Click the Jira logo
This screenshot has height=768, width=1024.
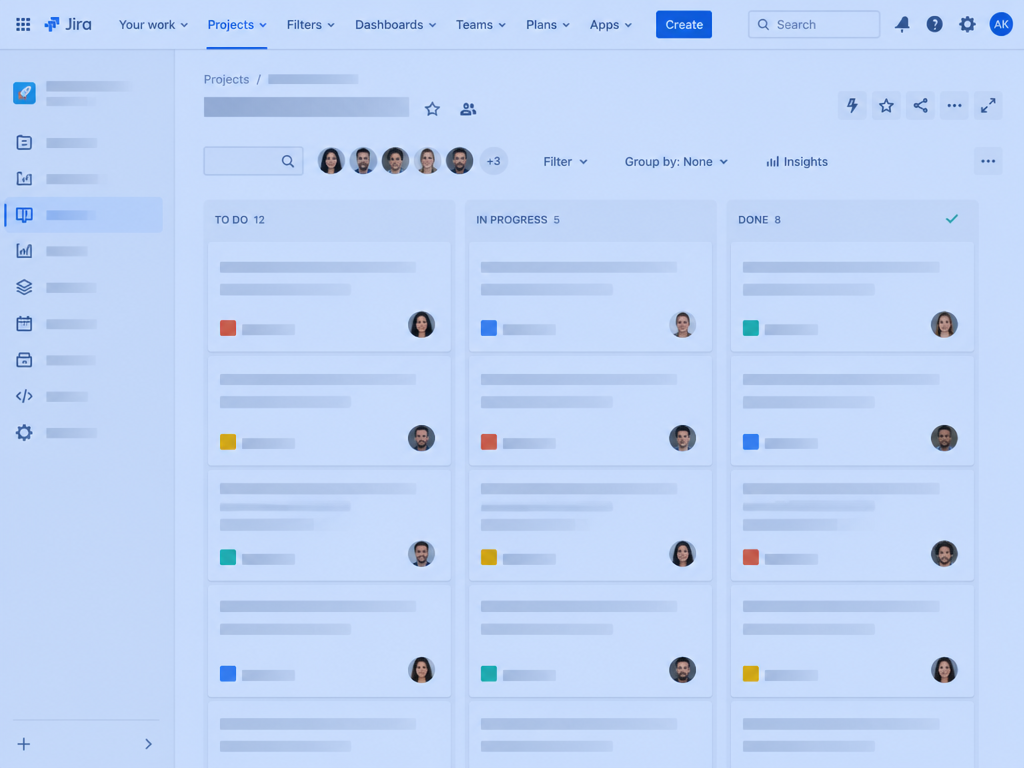point(68,25)
